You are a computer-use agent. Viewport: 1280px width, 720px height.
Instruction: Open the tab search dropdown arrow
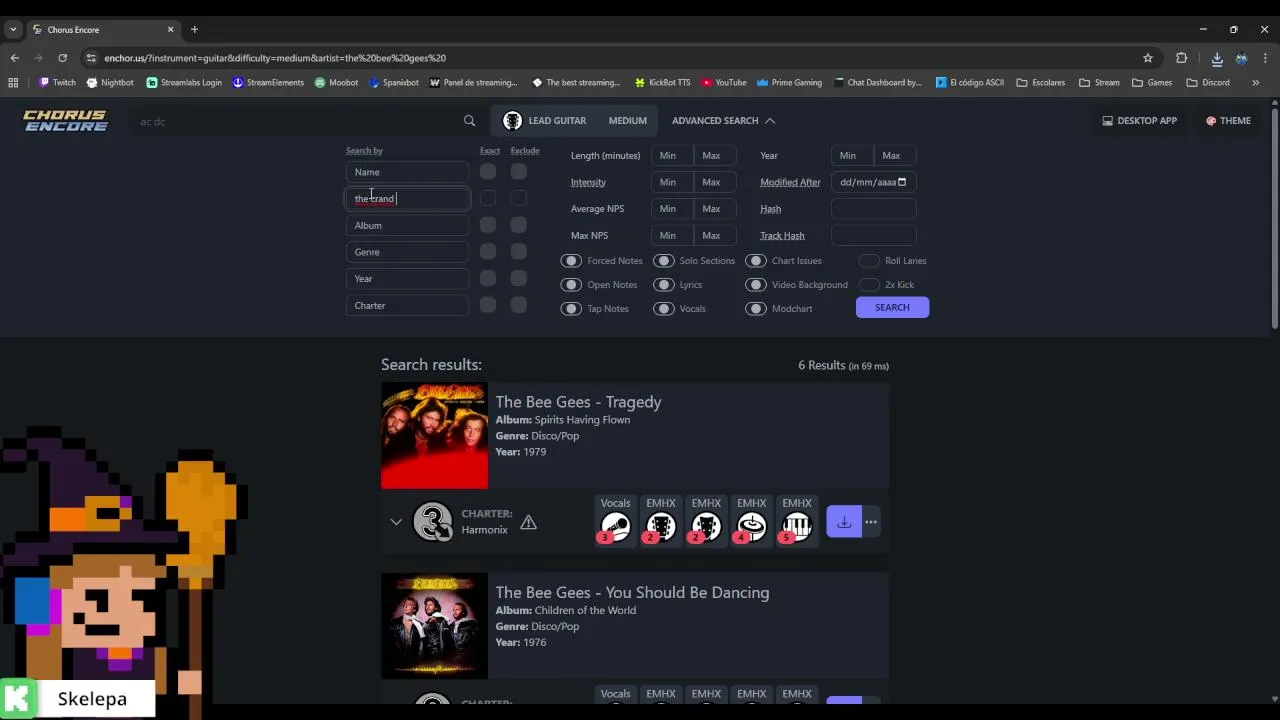[x=13, y=30]
